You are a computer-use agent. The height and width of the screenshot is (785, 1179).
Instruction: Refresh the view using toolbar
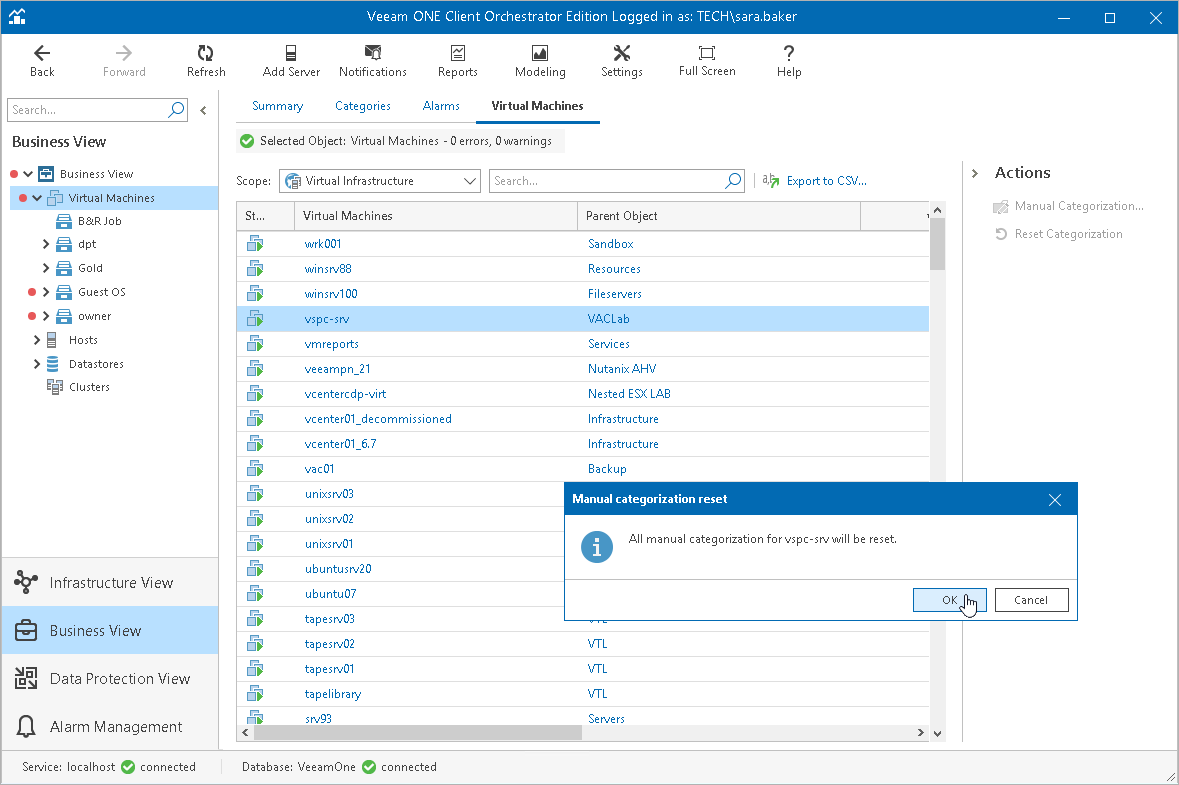[206, 61]
